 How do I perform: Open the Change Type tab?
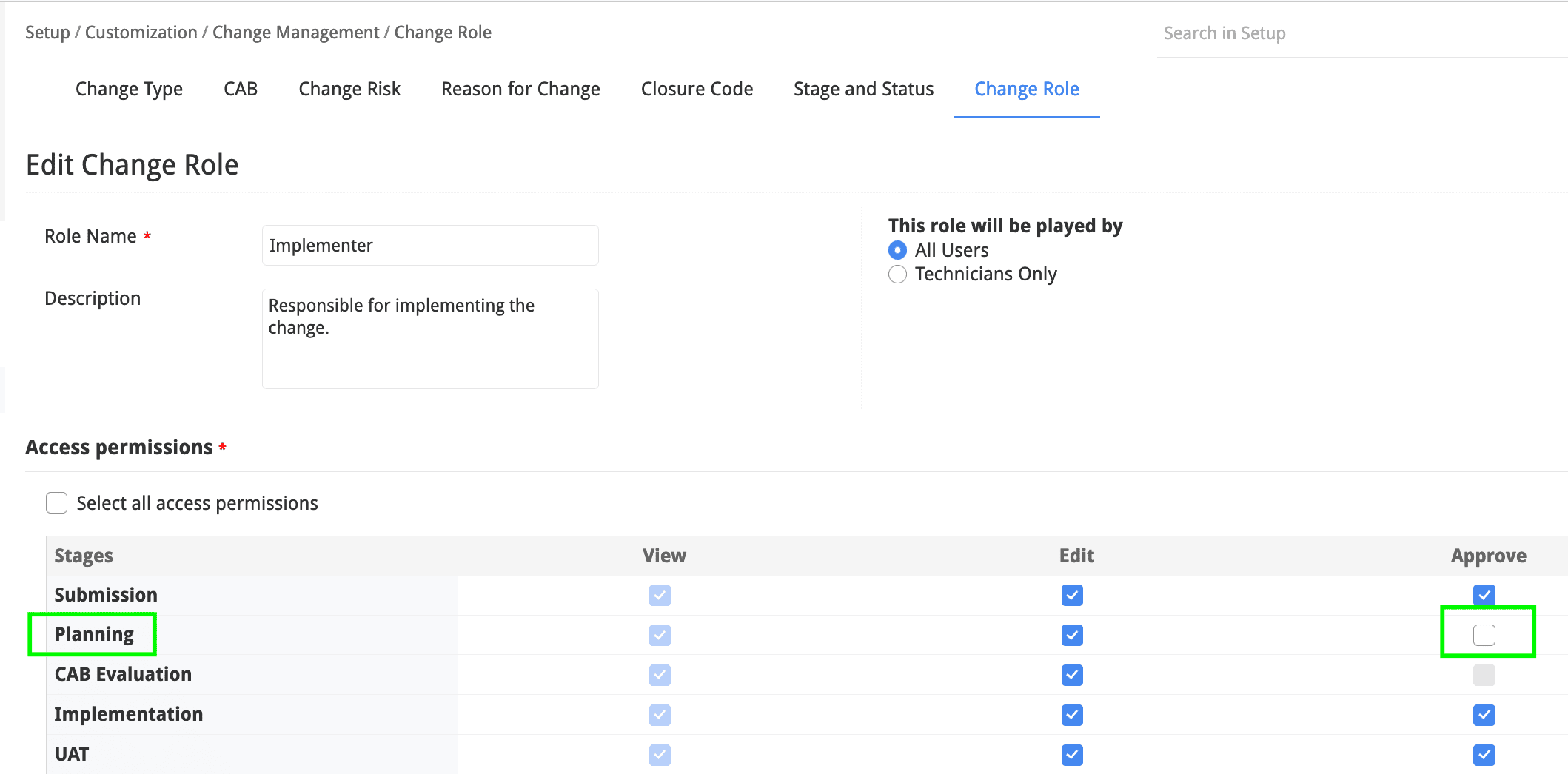click(129, 89)
